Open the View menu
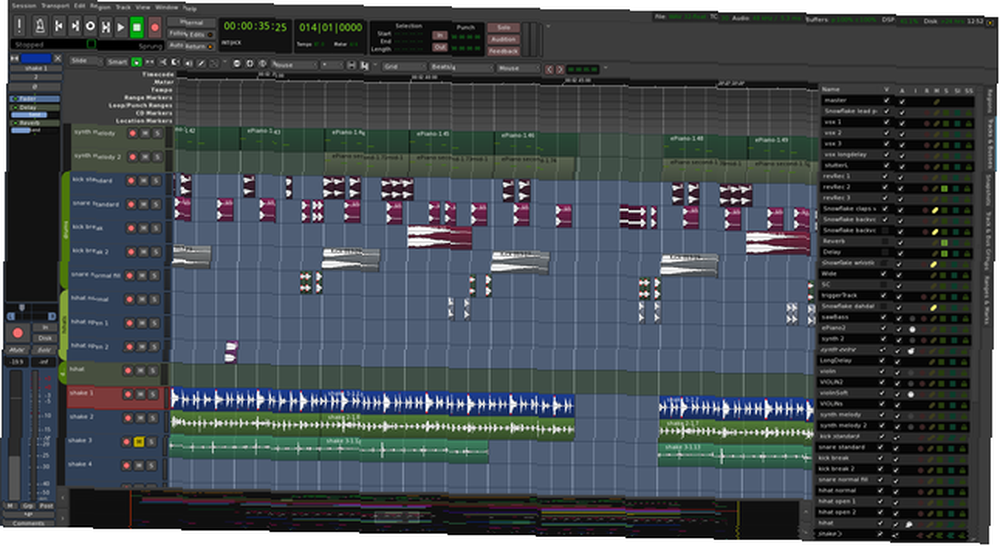This screenshot has width=1000, height=546. (x=143, y=7)
